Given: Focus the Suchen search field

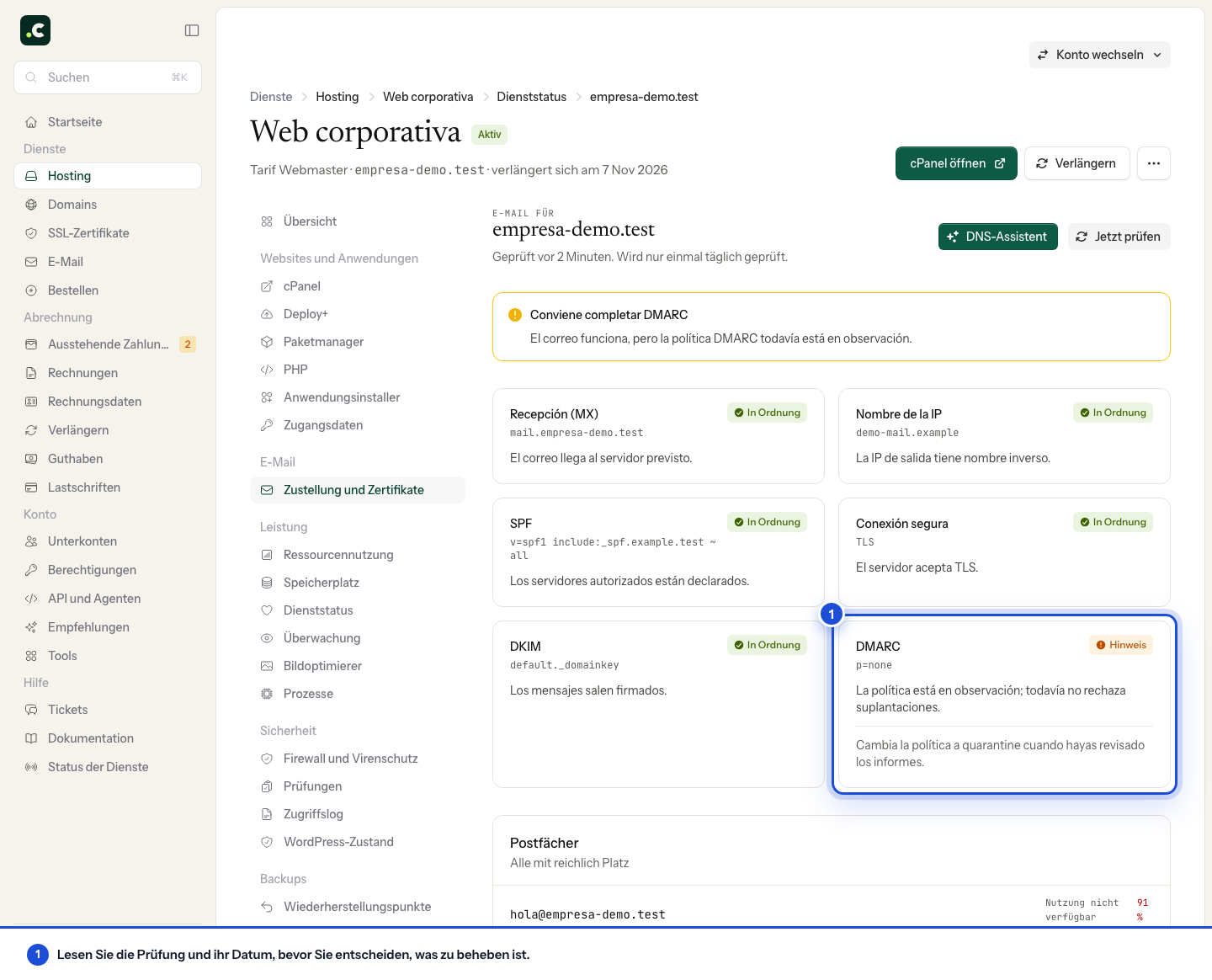Looking at the screenshot, I should (108, 77).
